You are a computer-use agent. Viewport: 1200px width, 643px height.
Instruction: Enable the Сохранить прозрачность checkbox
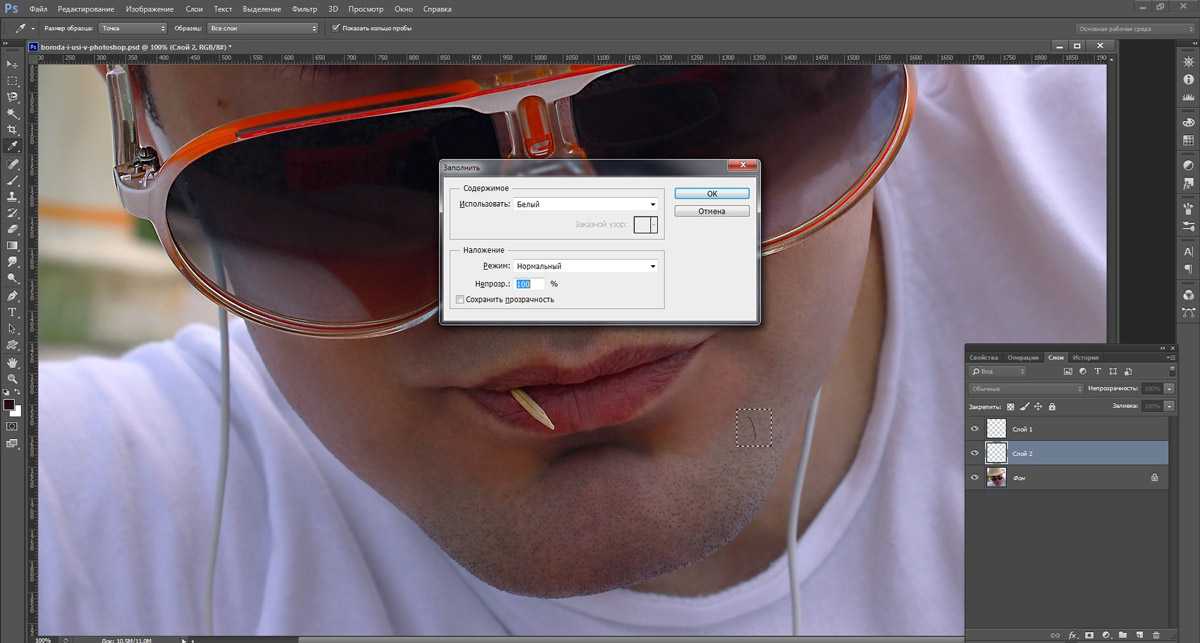[460, 299]
